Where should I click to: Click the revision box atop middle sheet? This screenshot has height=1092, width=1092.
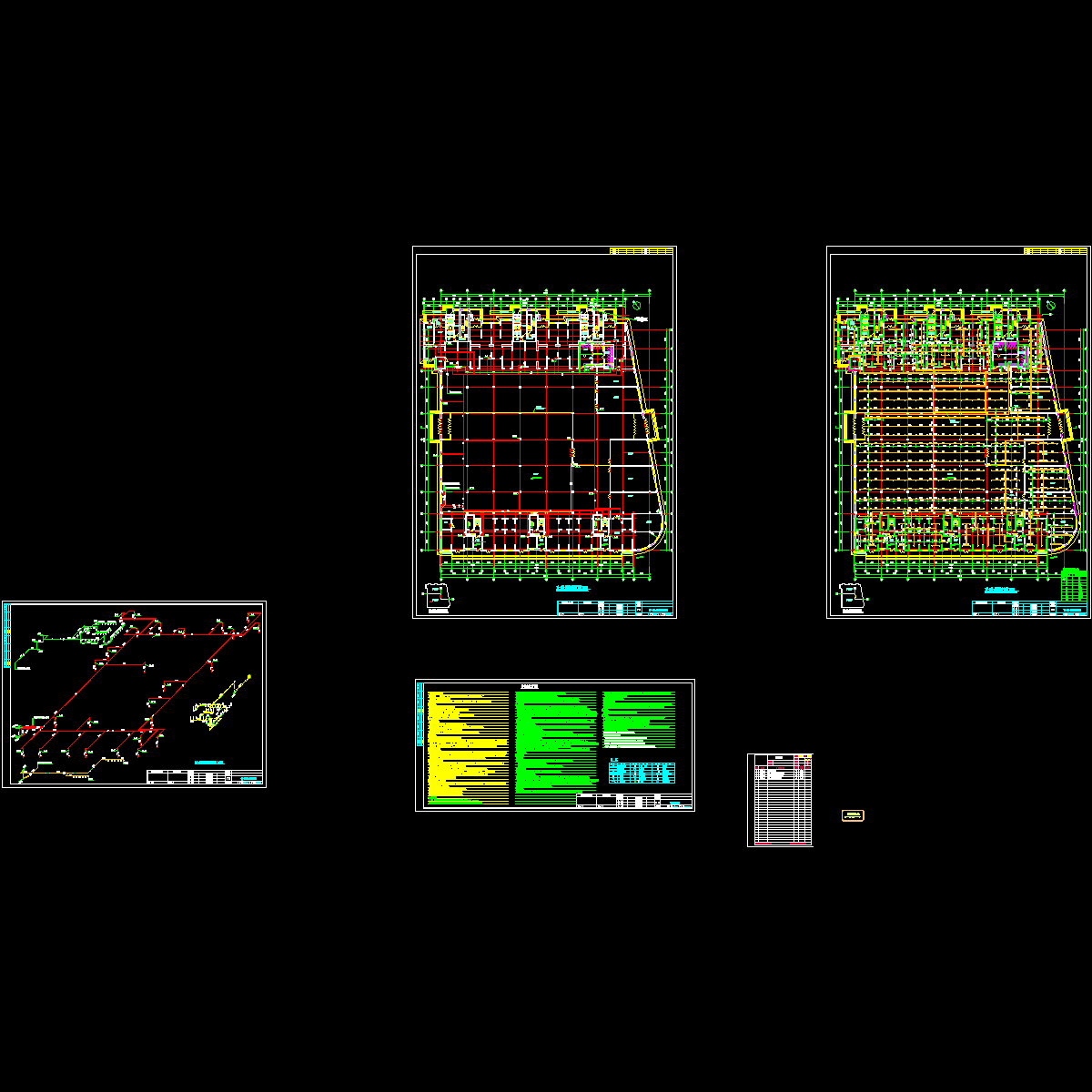[x=642, y=250]
